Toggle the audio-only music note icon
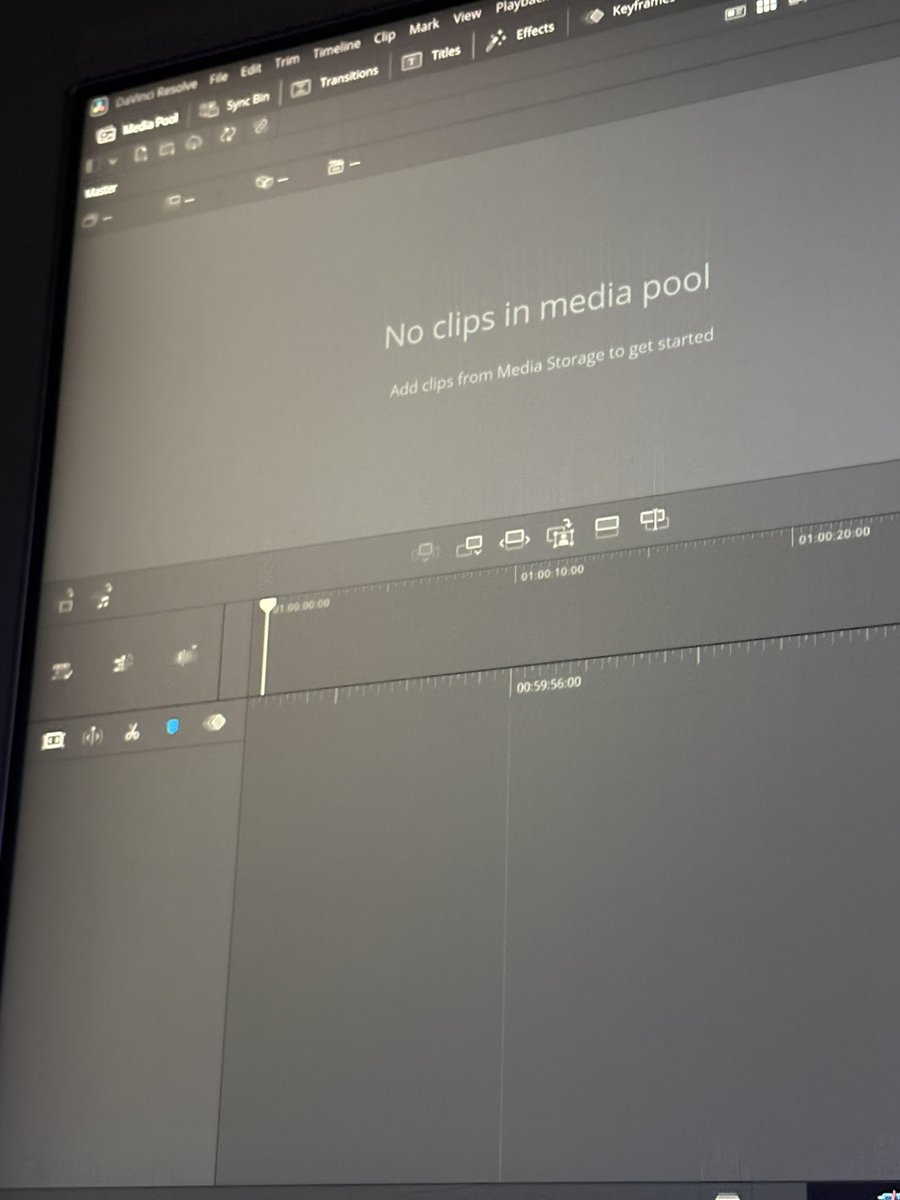 tap(103, 598)
